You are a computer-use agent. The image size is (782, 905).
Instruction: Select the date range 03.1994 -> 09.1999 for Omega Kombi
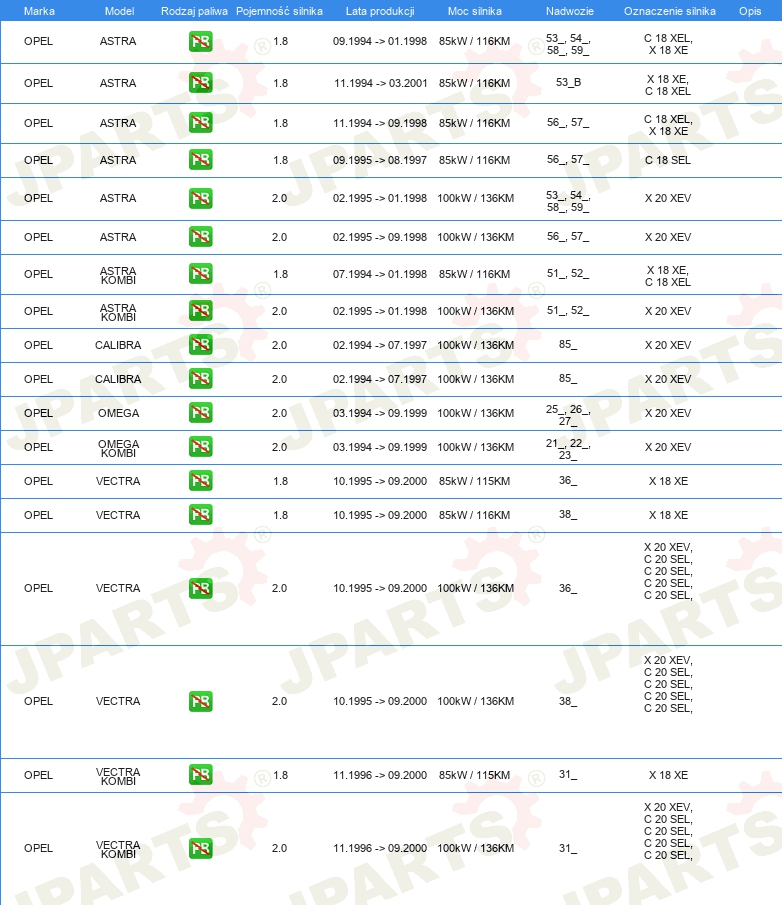pos(380,447)
